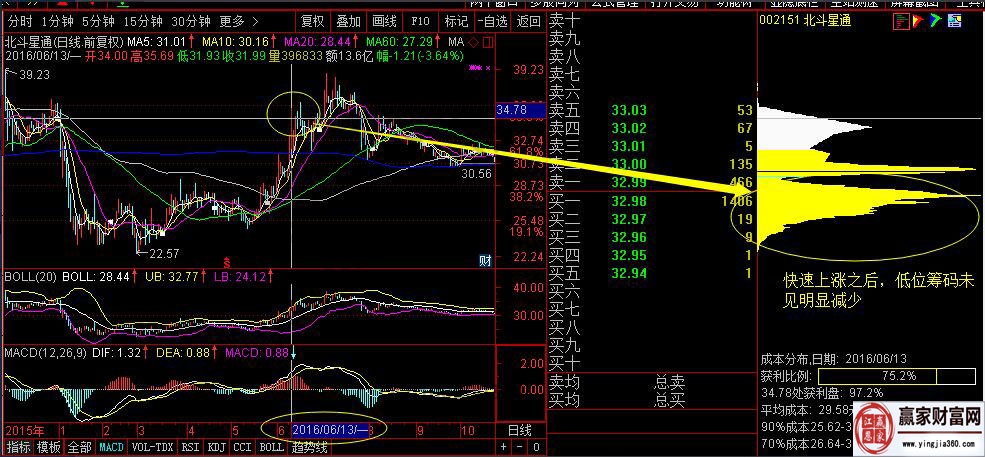
Task: Click the blue-green triangle chip icon
Action: 935,21
